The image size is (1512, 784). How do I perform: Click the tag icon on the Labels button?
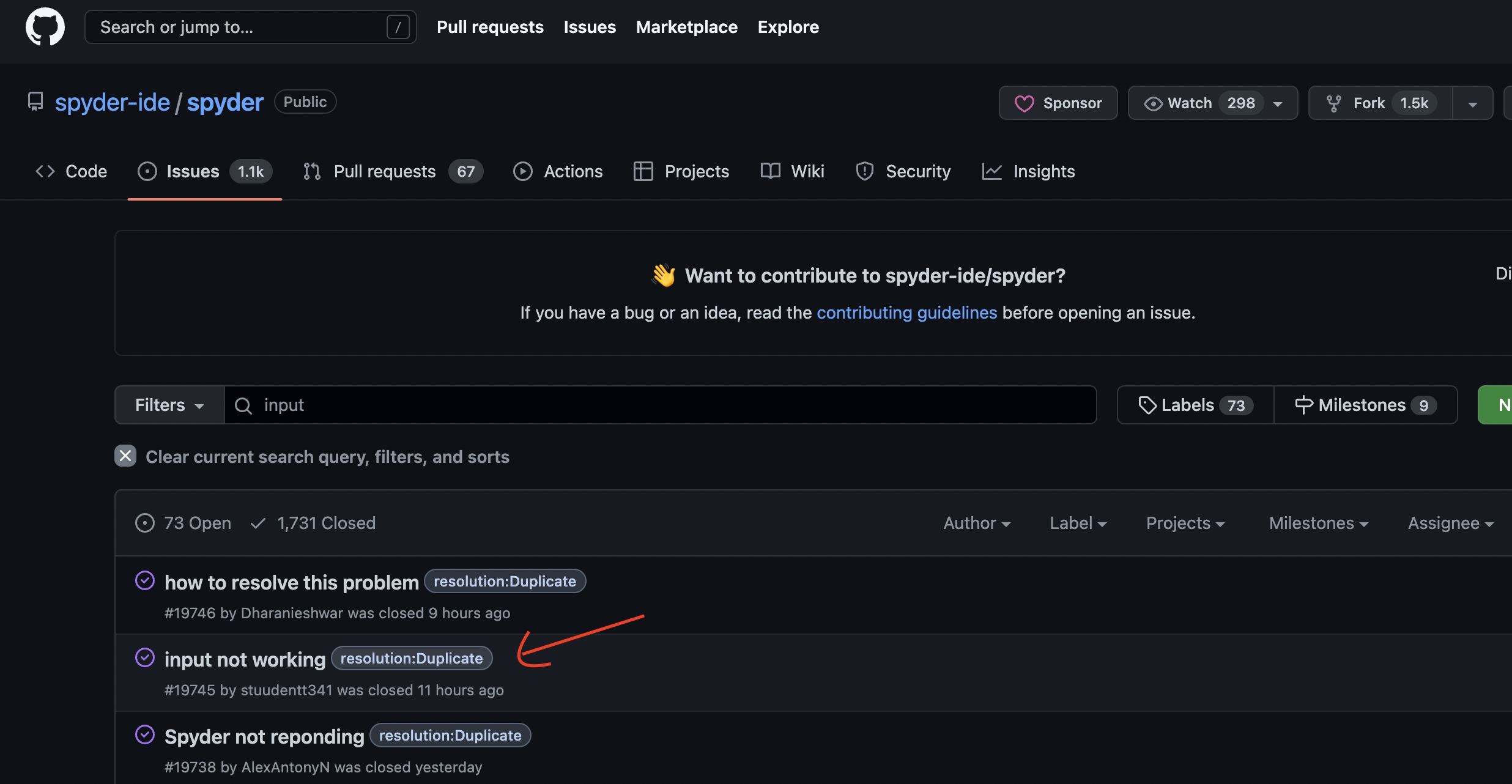pyautogui.click(x=1147, y=405)
